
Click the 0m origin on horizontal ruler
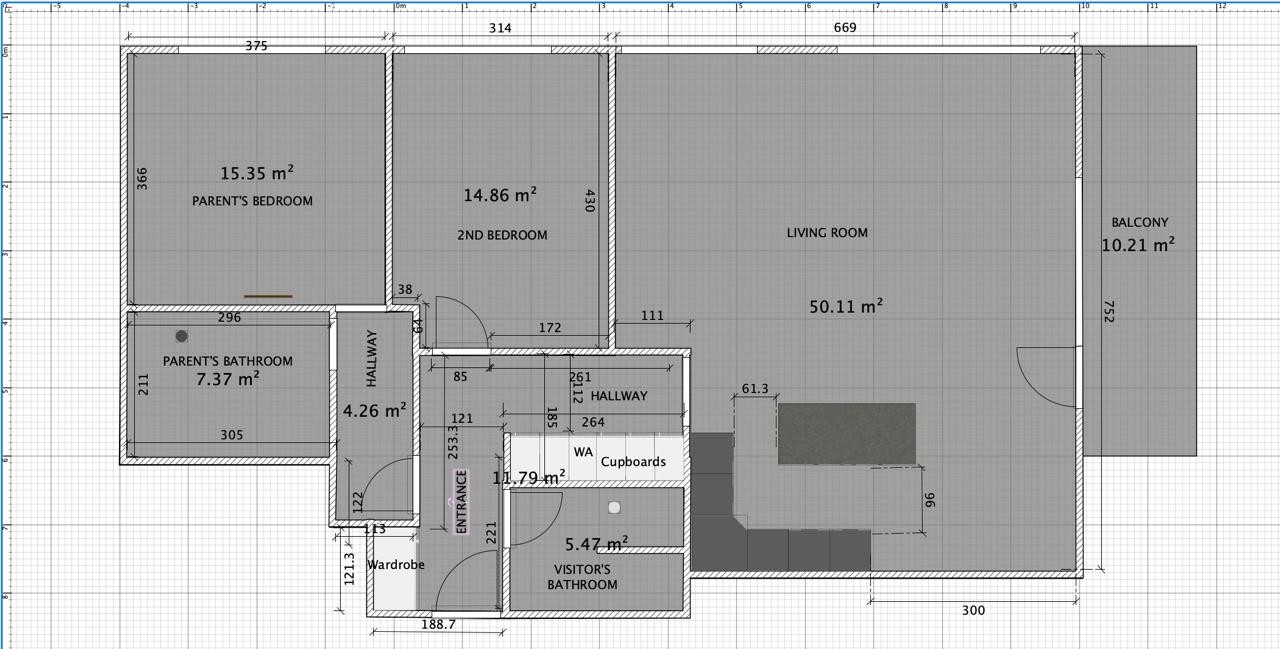(400, 6)
